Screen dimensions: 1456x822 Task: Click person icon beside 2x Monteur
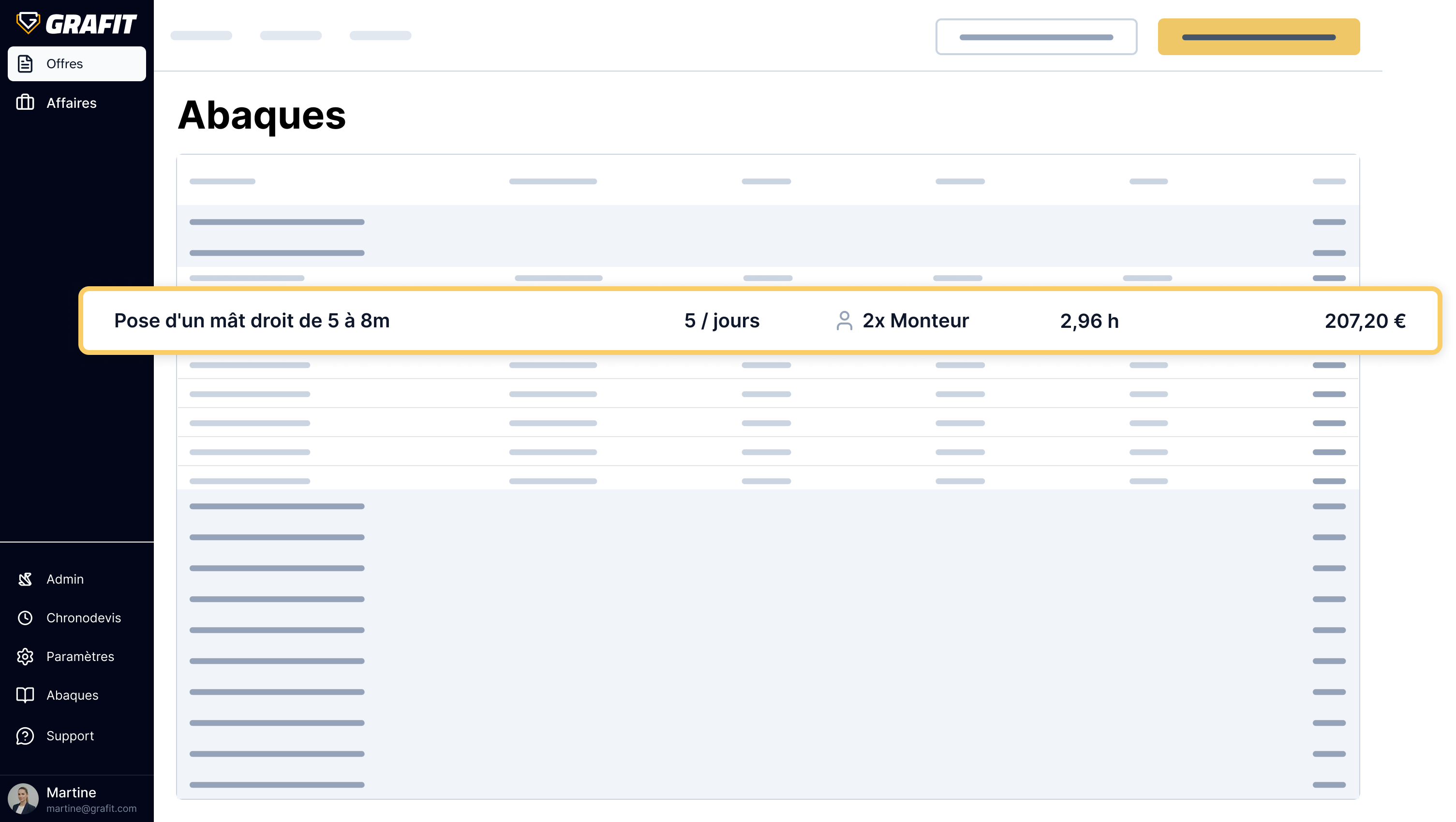(x=844, y=320)
